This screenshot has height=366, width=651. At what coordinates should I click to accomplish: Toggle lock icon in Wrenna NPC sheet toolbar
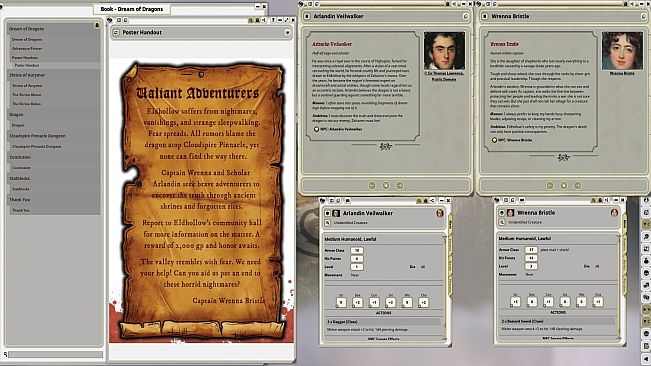[x=600, y=200]
